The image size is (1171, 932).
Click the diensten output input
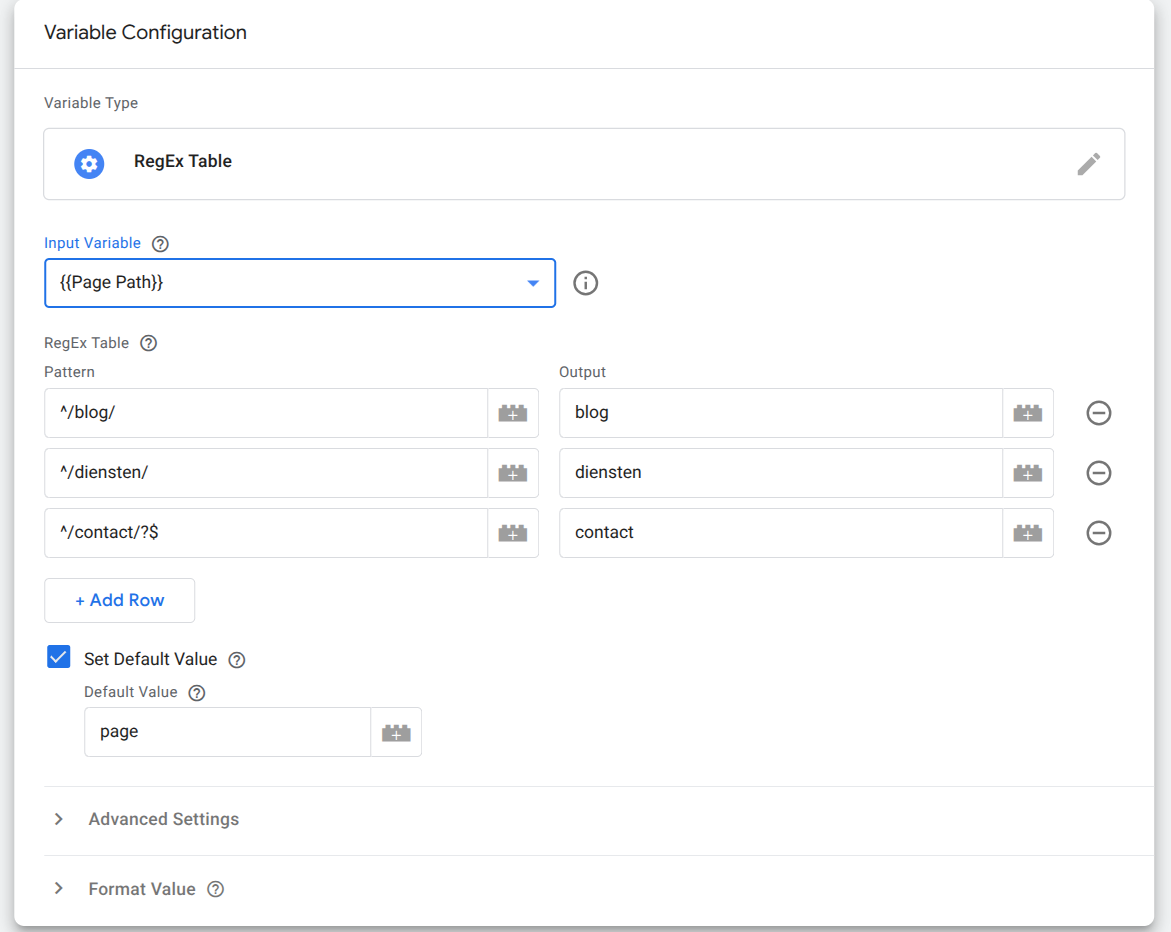(x=780, y=473)
